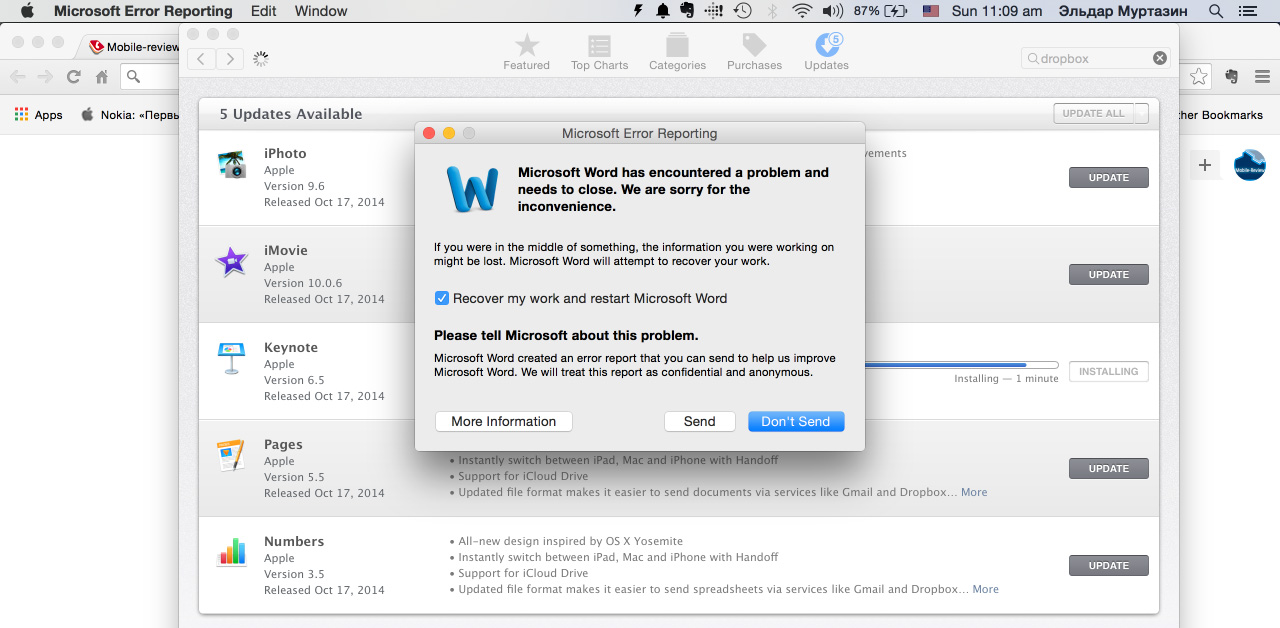
Task: Open the Apps bookmark shortcut
Action: [39, 115]
